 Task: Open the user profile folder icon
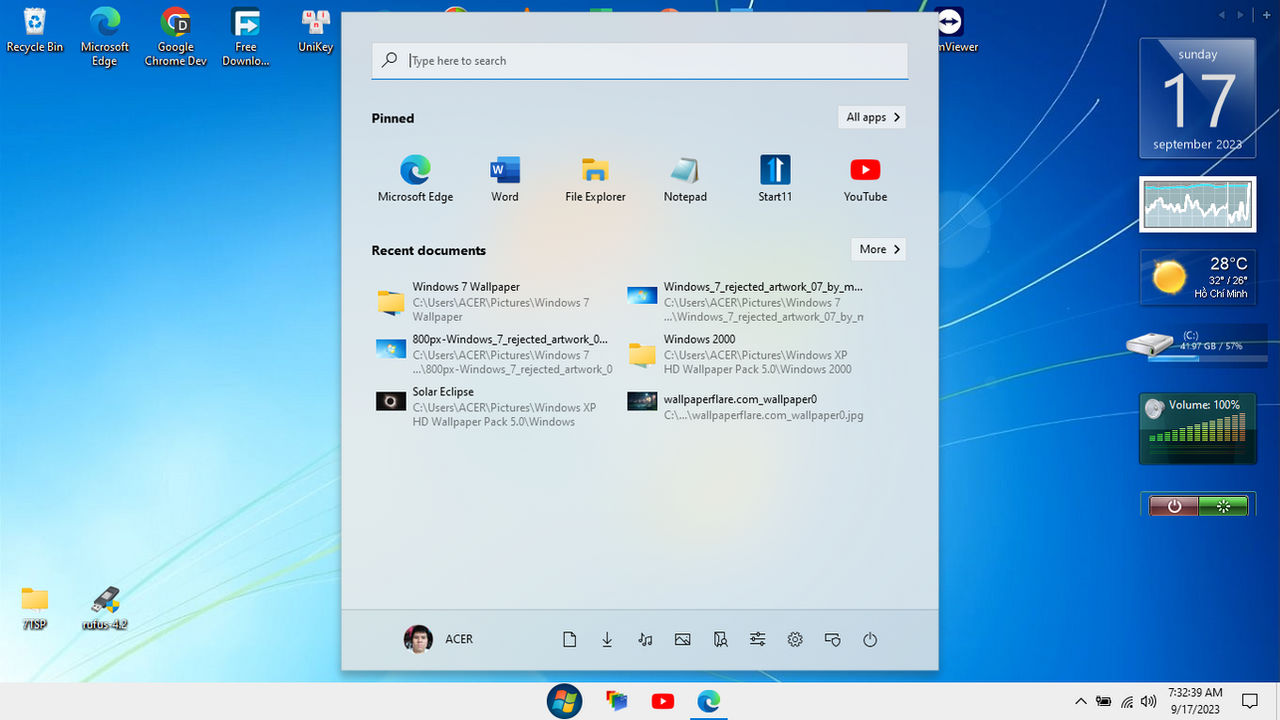[x=720, y=640]
